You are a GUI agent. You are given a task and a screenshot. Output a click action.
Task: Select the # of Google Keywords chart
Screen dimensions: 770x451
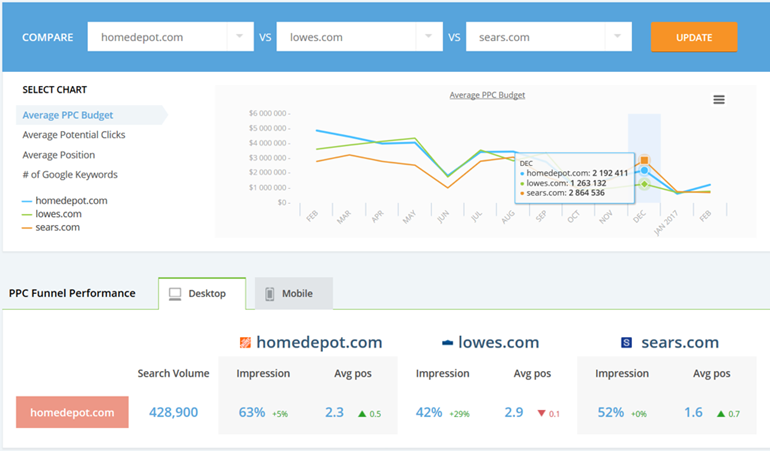tap(70, 174)
